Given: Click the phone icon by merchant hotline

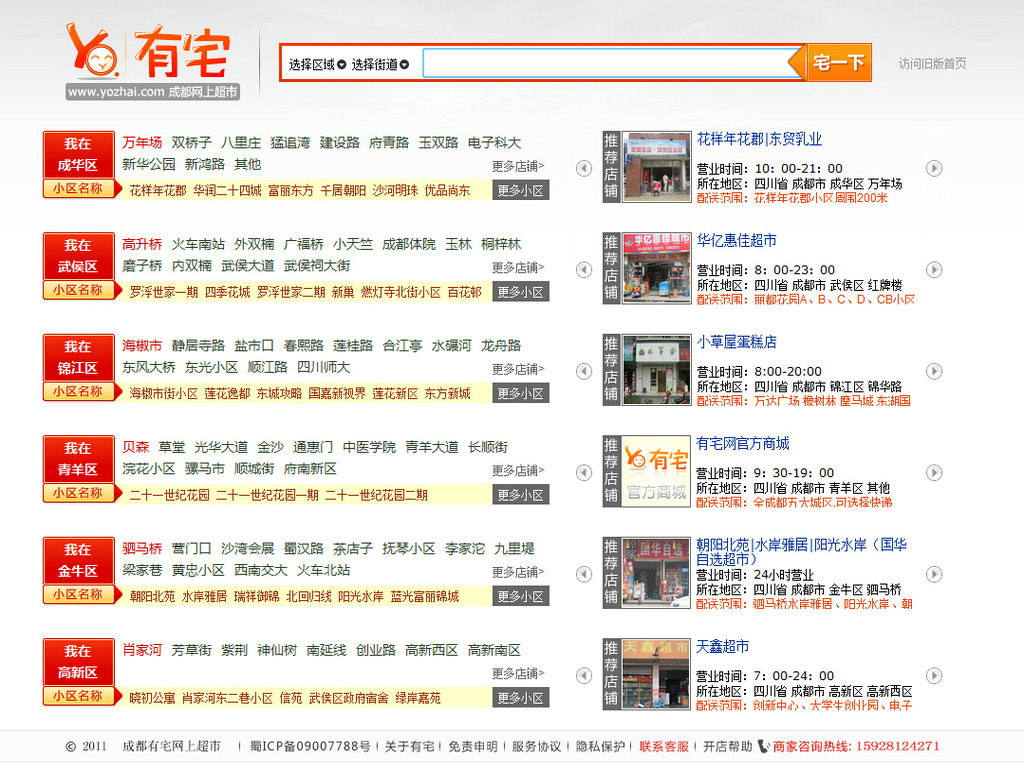Looking at the screenshot, I should (x=764, y=746).
